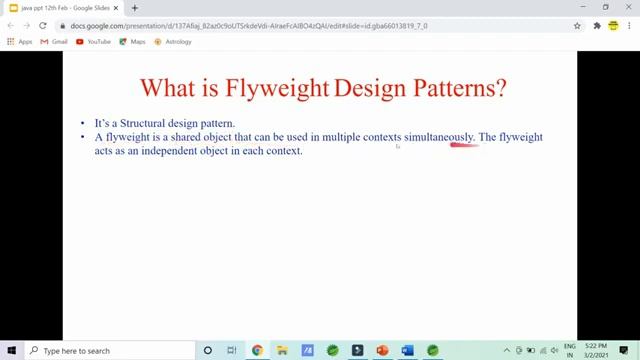This screenshot has height=360, width=640.
Task: Click the yellow extension icon in toolbar
Action: coord(613,26)
